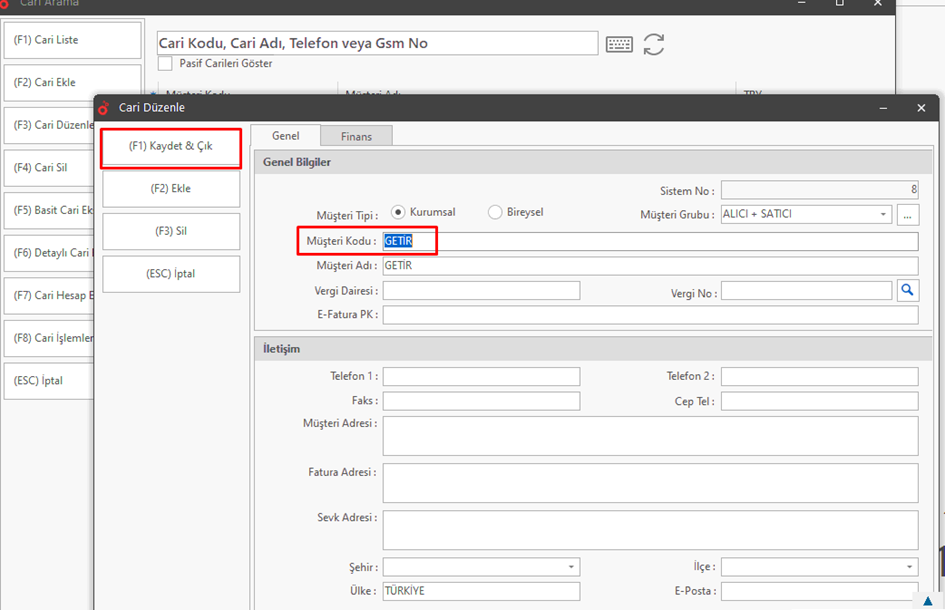Minimize the Cari Düzenle dialog
This screenshot has width=945, height=610.
click(x=883, y=108)
